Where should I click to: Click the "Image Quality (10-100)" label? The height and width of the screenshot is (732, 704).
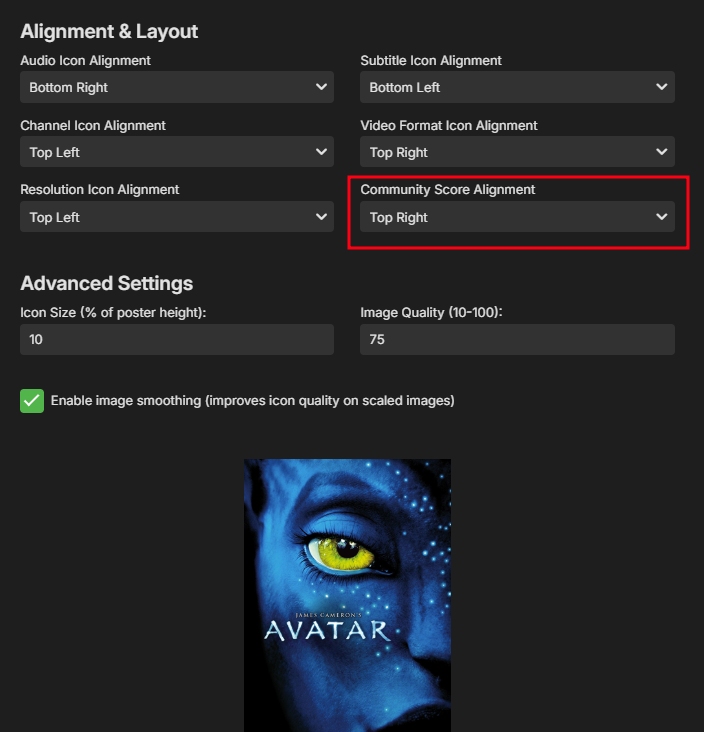(431, 313)
